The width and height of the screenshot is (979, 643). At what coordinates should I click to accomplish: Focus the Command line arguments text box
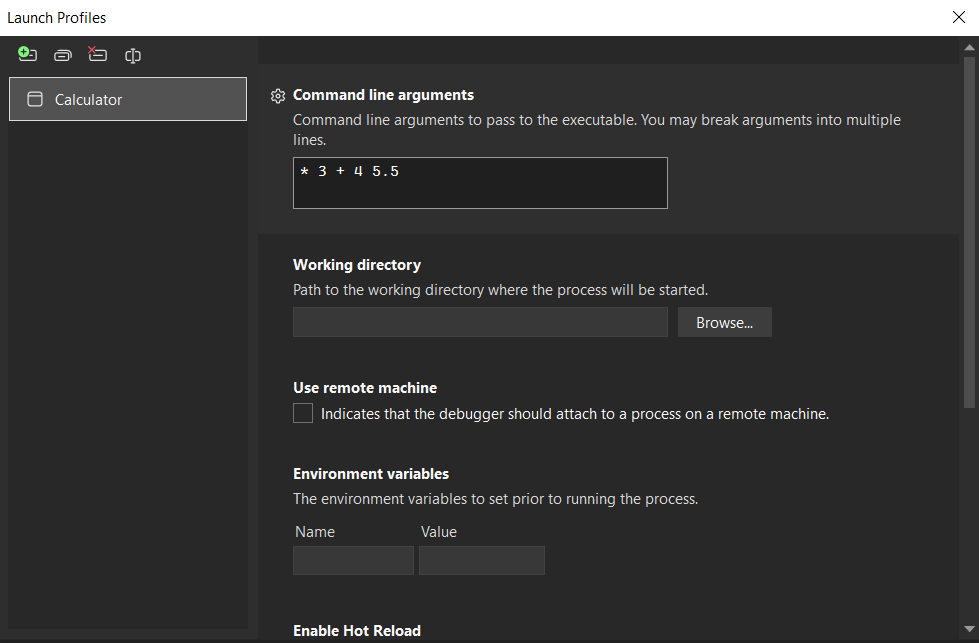point(480,184)
